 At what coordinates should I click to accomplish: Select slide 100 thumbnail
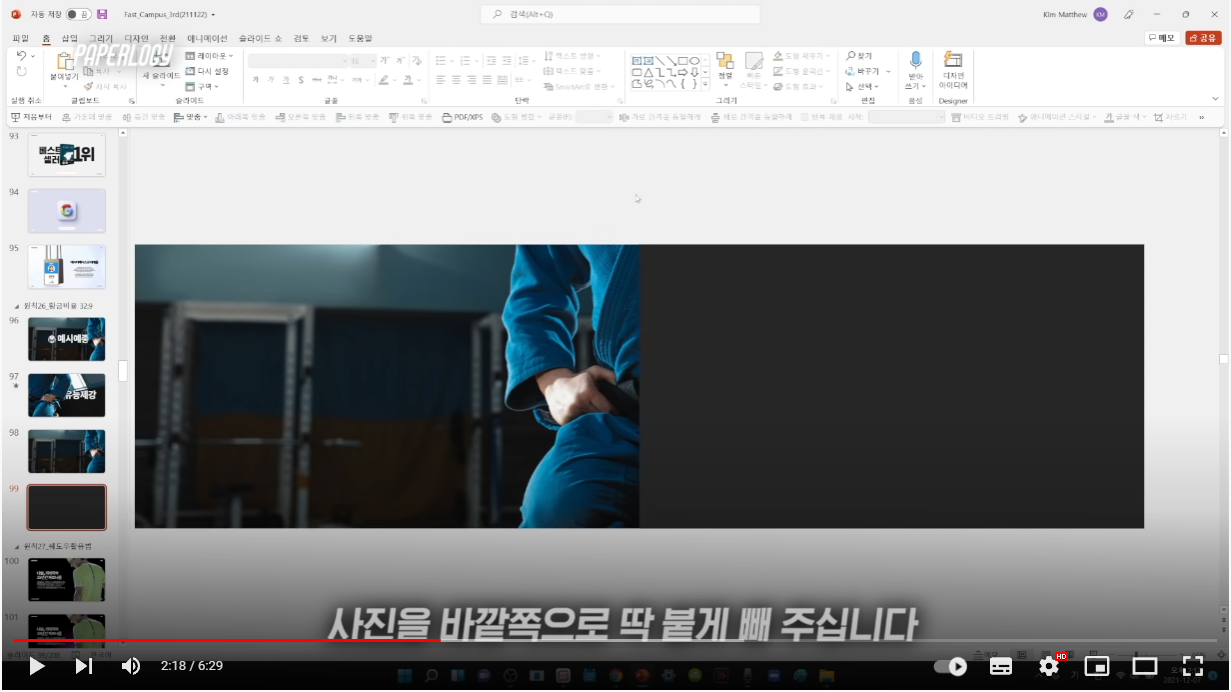point(67,579)
